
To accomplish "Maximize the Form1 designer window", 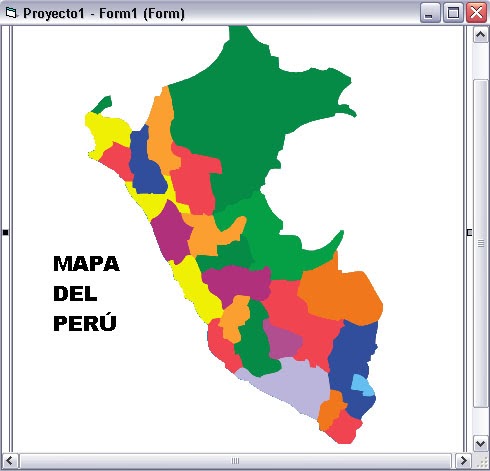I will [x=453, y=13].
